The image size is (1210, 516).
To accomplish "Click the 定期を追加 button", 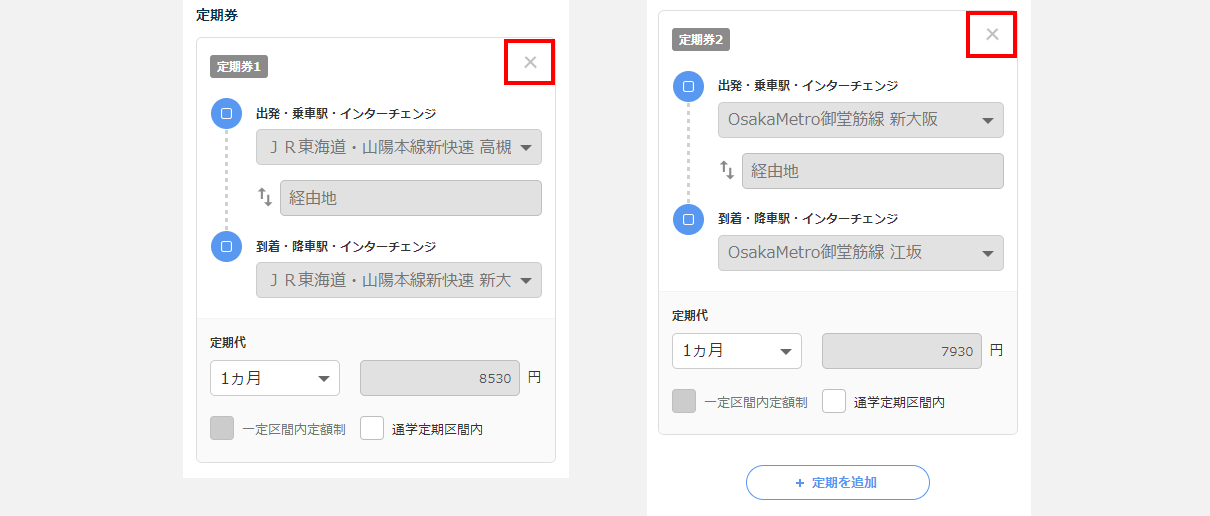I will (838, 482).
